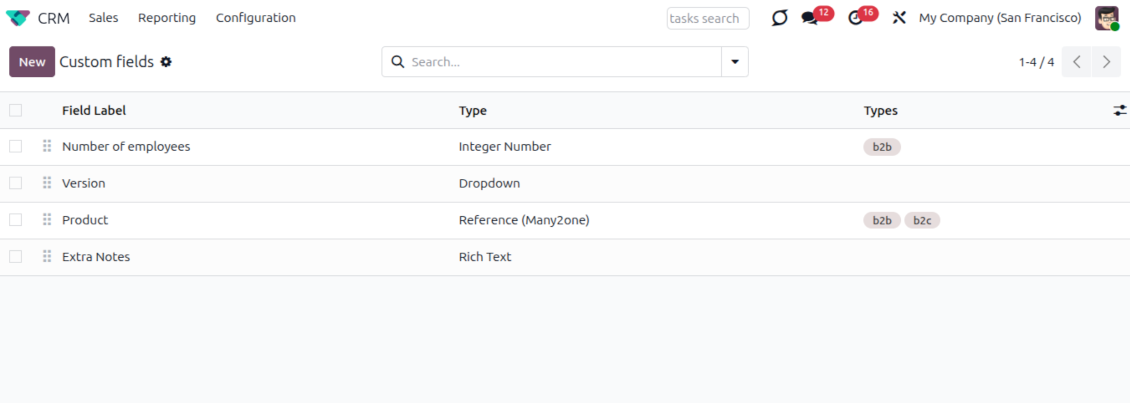Click the circular refresh icon in navbar

click(x=779, y=18)
